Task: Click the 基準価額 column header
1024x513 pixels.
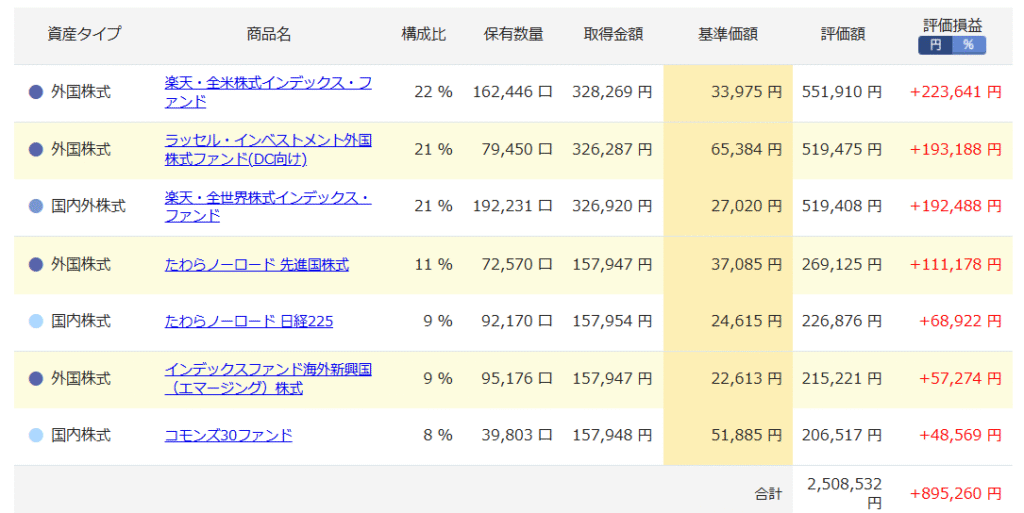Action: pos(728,34)
